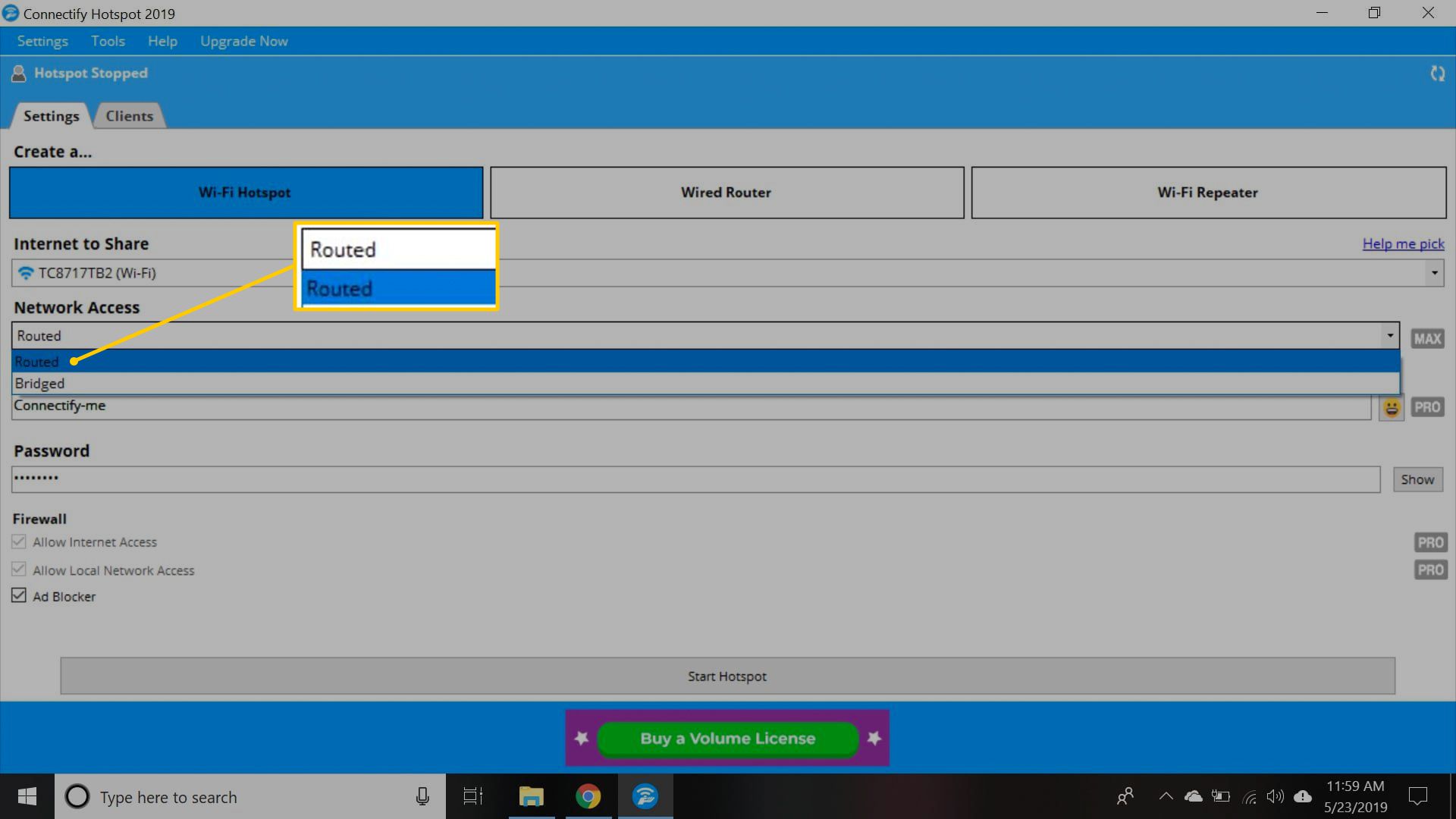The image size is (1456, 819).
Task: Click the PRO badge for Allow Local Network Access
Action: pyautogui.click(x=1430, y=570)
